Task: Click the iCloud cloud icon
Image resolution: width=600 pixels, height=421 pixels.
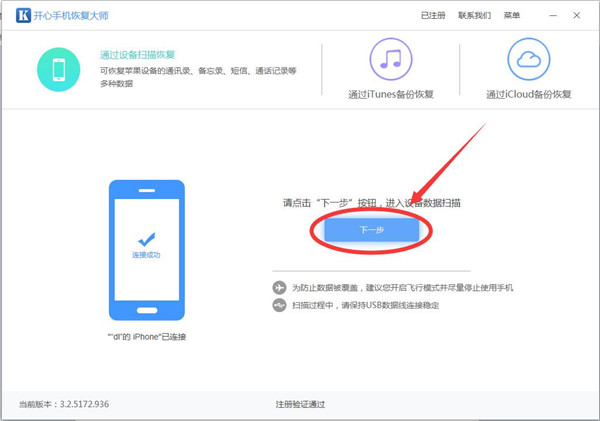Action: click(x=528, y=59)
